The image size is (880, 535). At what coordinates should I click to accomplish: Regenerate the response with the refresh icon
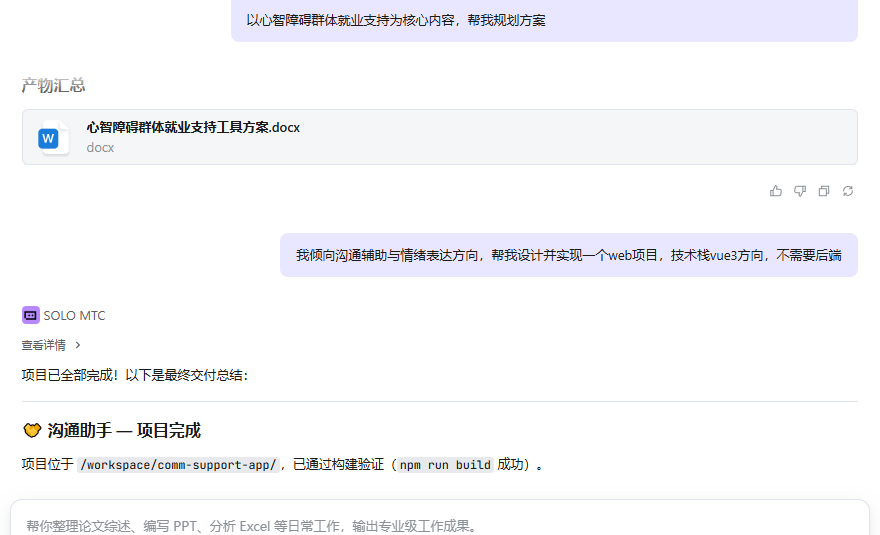848,191
